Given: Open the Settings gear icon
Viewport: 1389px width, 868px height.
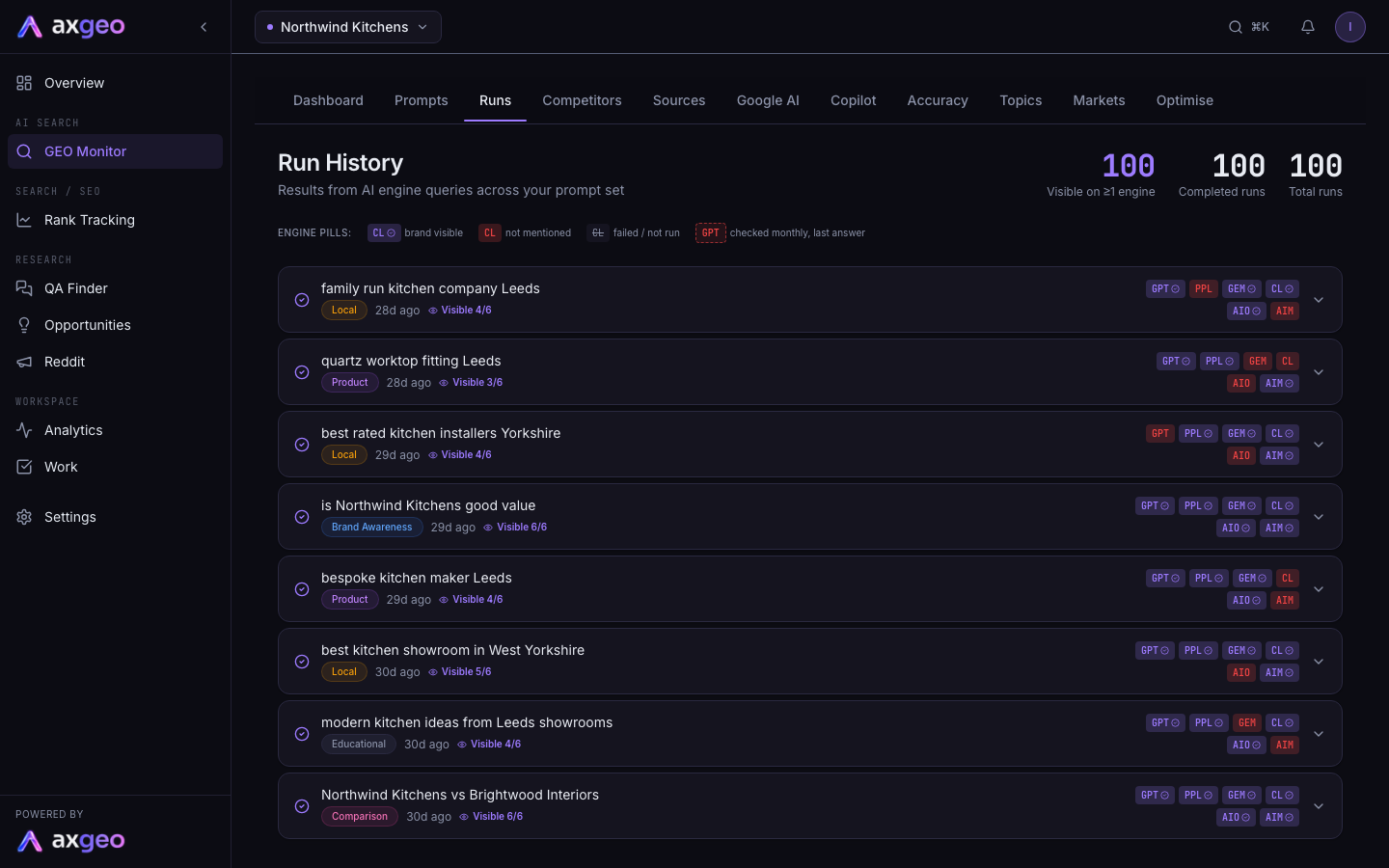Looking at the screenshot, I should click(x=24, y=517).
